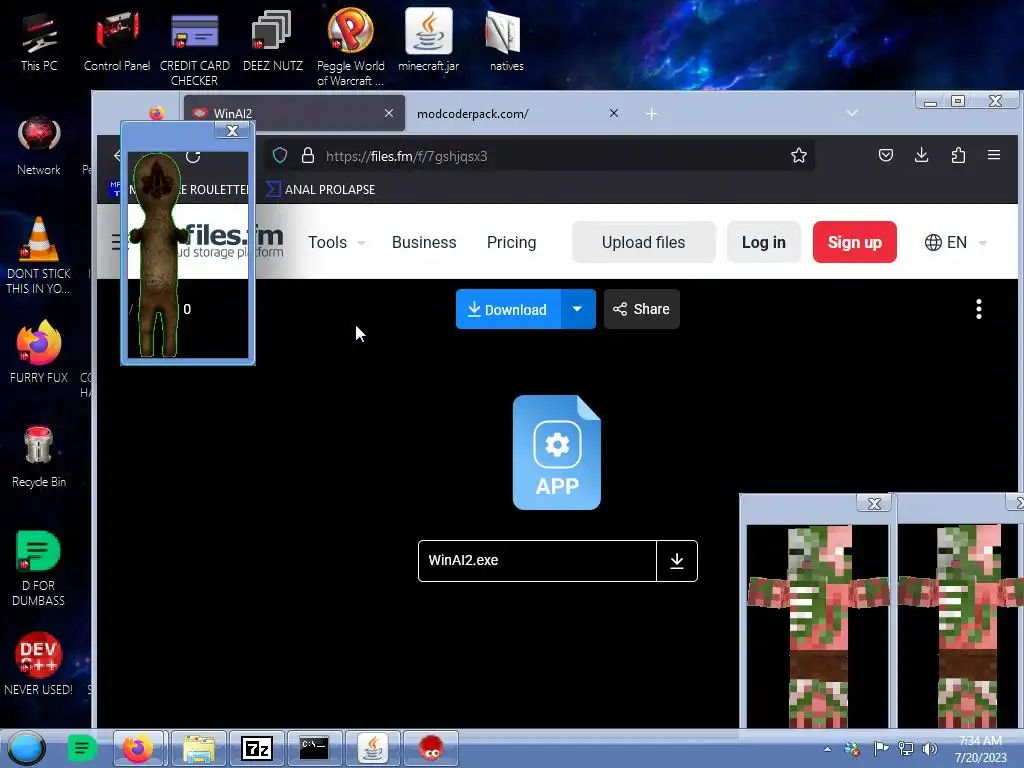Select the WinAI2.exe file name field
The image size is (1024, 768).
pyautogui.click(x=537, y=560)
